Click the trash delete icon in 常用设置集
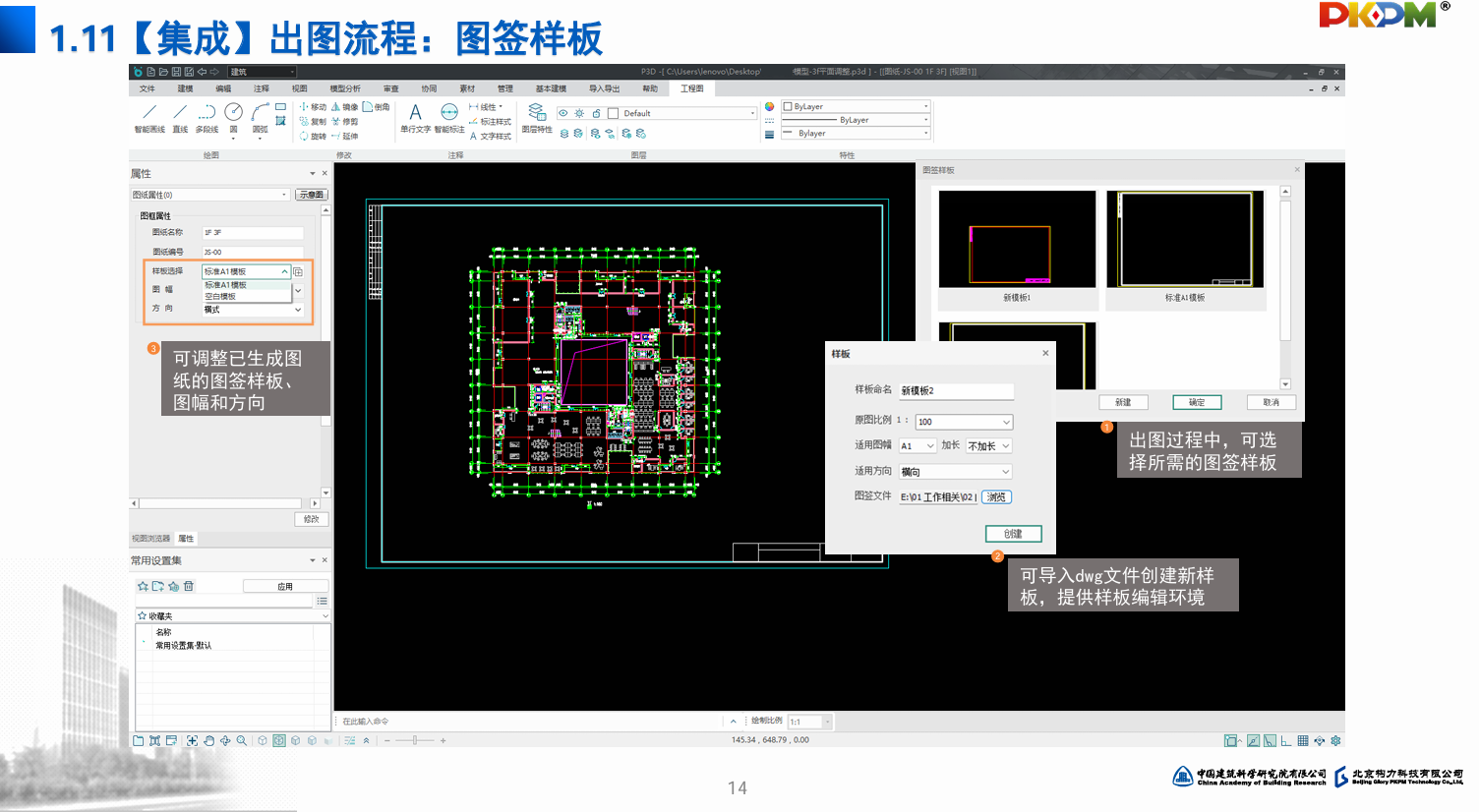Image resolution: width=1479 pixels, height=812 pixels. point(189,586)
